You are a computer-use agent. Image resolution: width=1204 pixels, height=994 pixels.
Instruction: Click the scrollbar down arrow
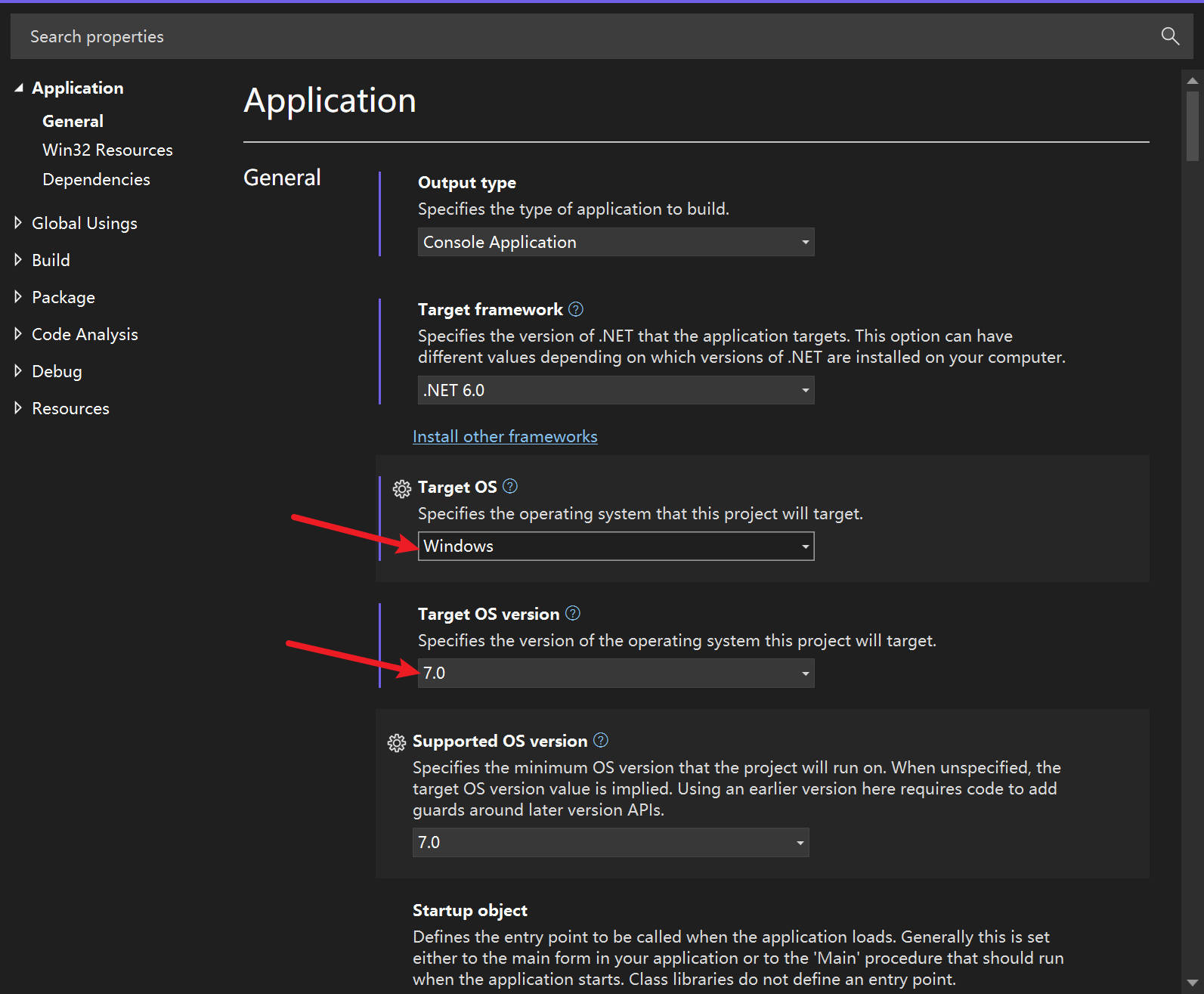[x=1192, y=983]
